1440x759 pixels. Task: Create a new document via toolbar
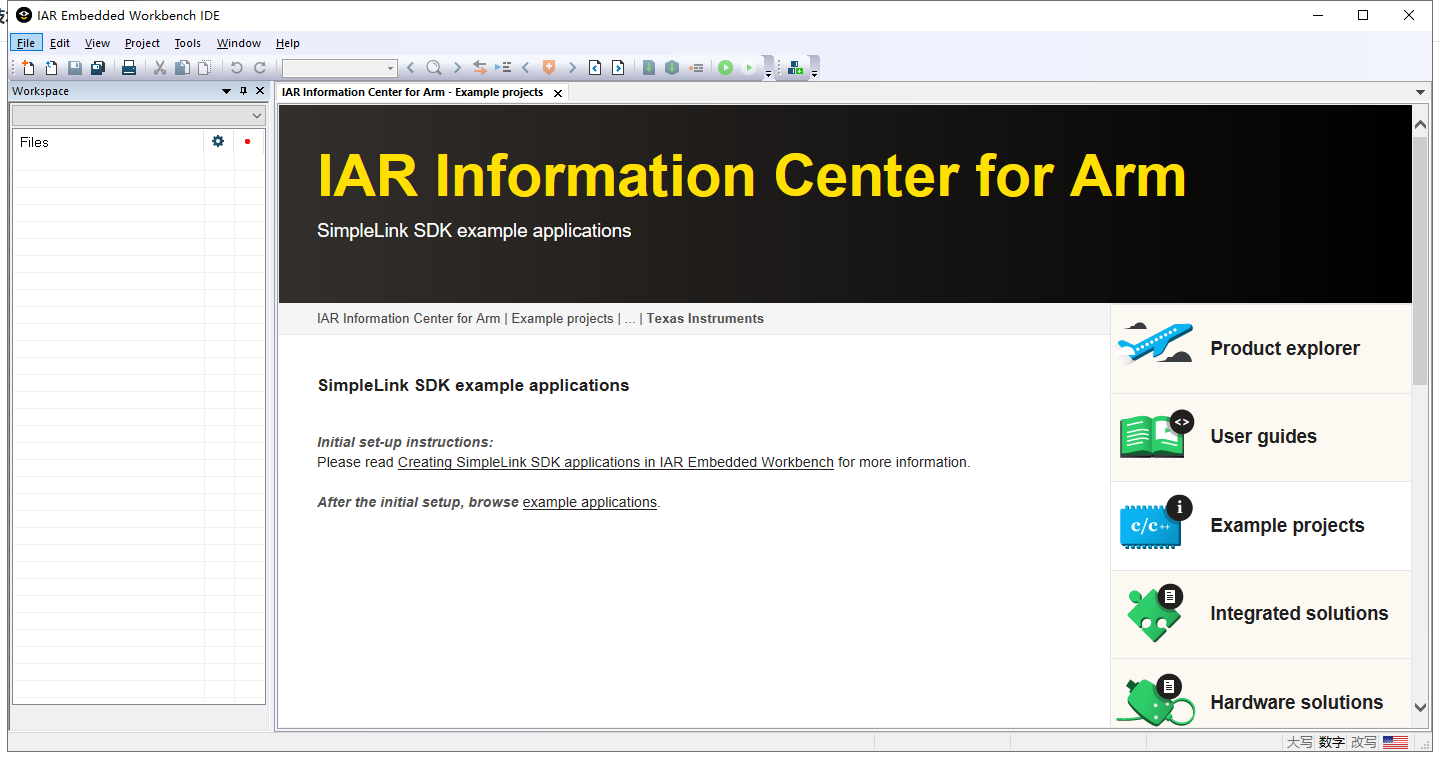[28, 68]
